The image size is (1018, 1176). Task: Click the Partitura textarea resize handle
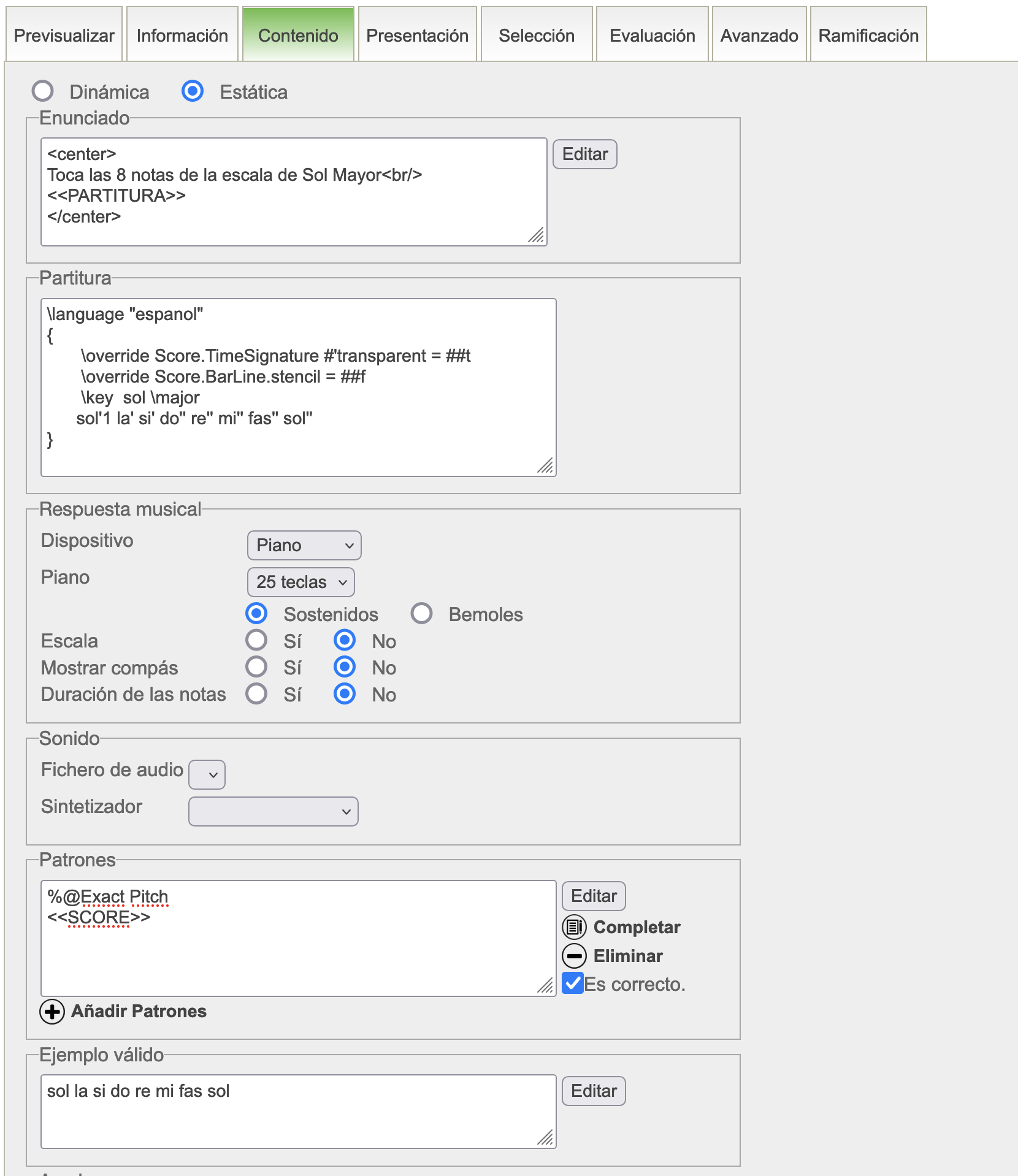coord(545,466)
